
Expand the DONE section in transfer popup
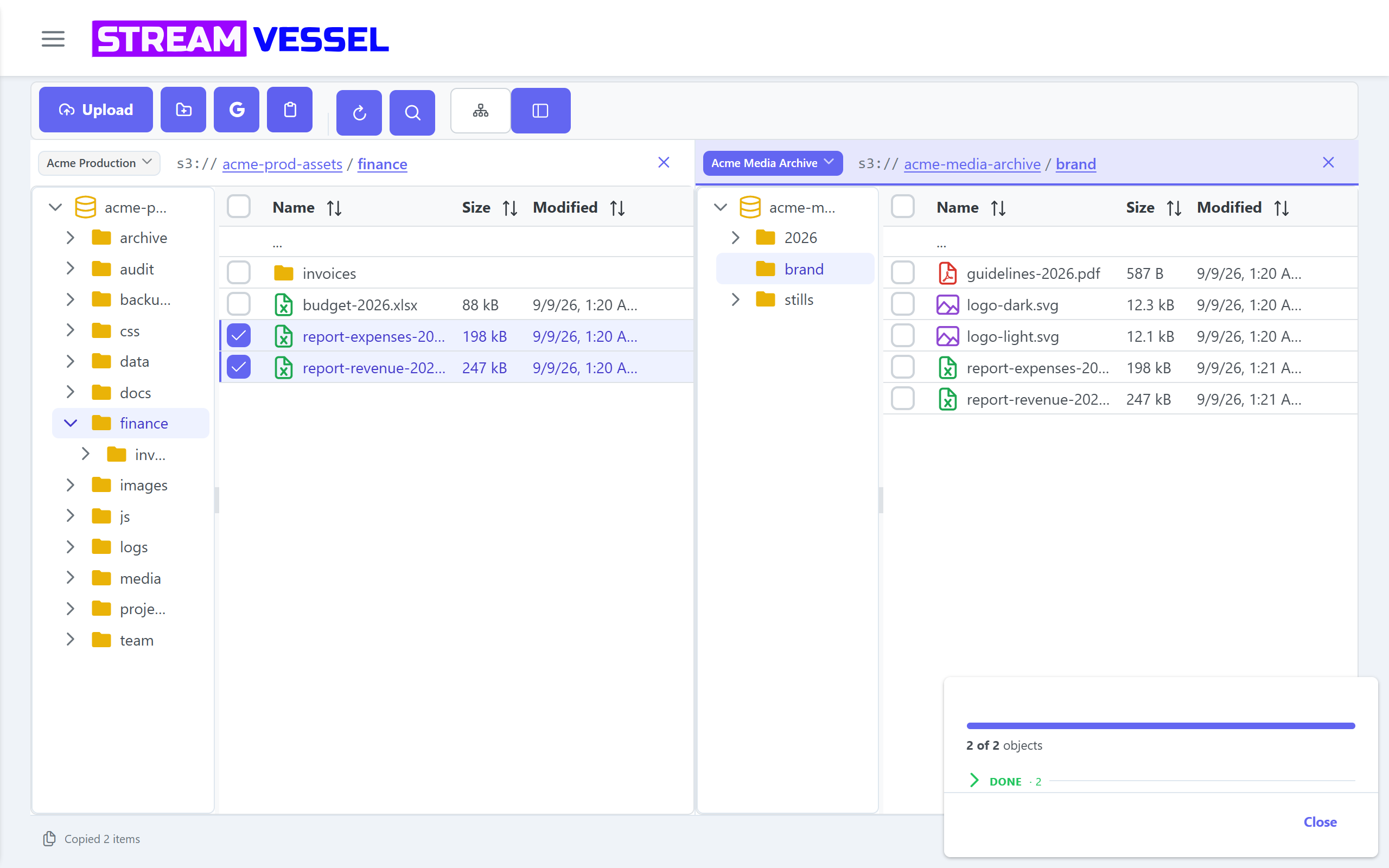[974, 781]
